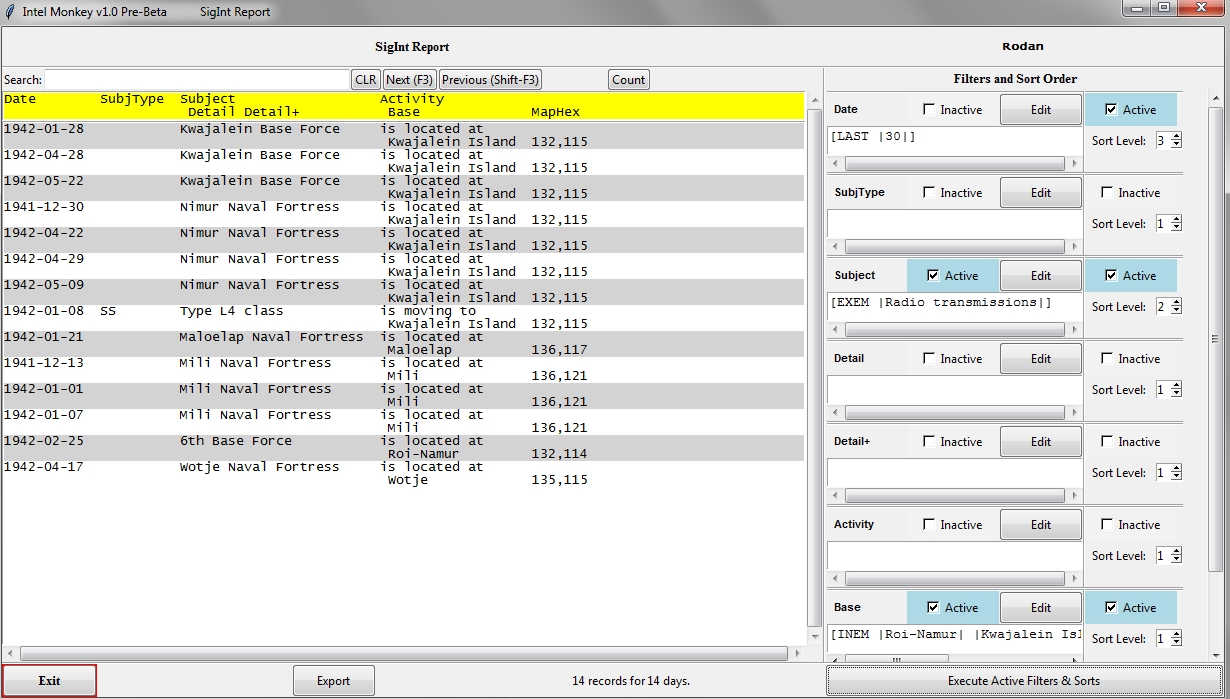Click the report list horizontal scrollbar
1230x699 pixels.
tap(404, 654)
